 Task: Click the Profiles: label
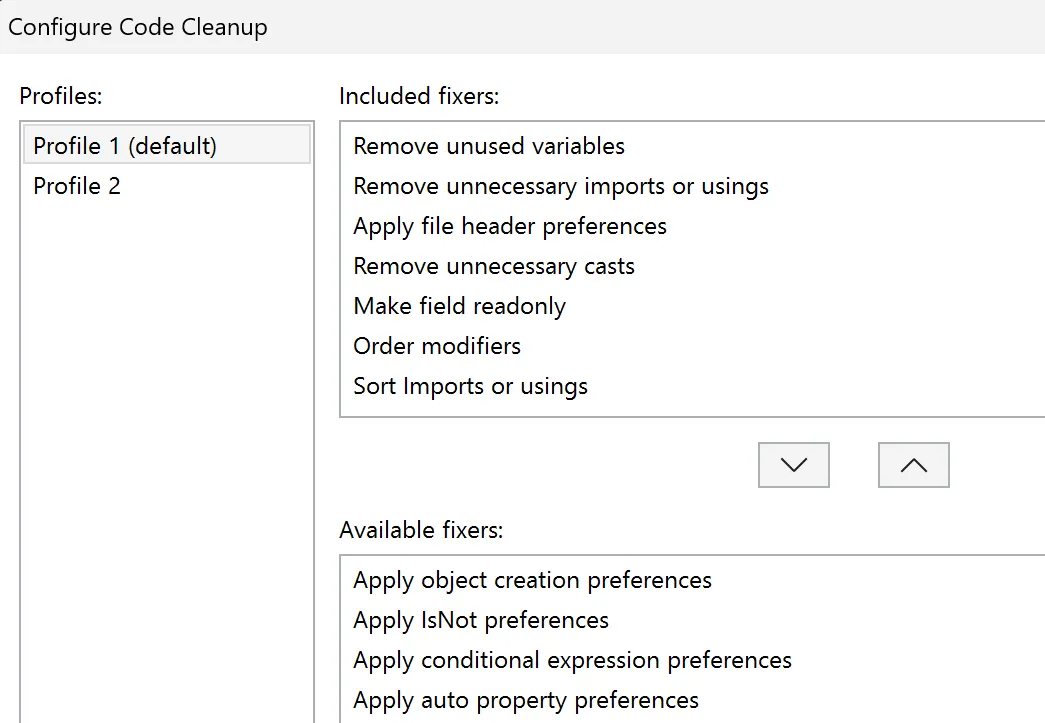click(x=62, y=96)
